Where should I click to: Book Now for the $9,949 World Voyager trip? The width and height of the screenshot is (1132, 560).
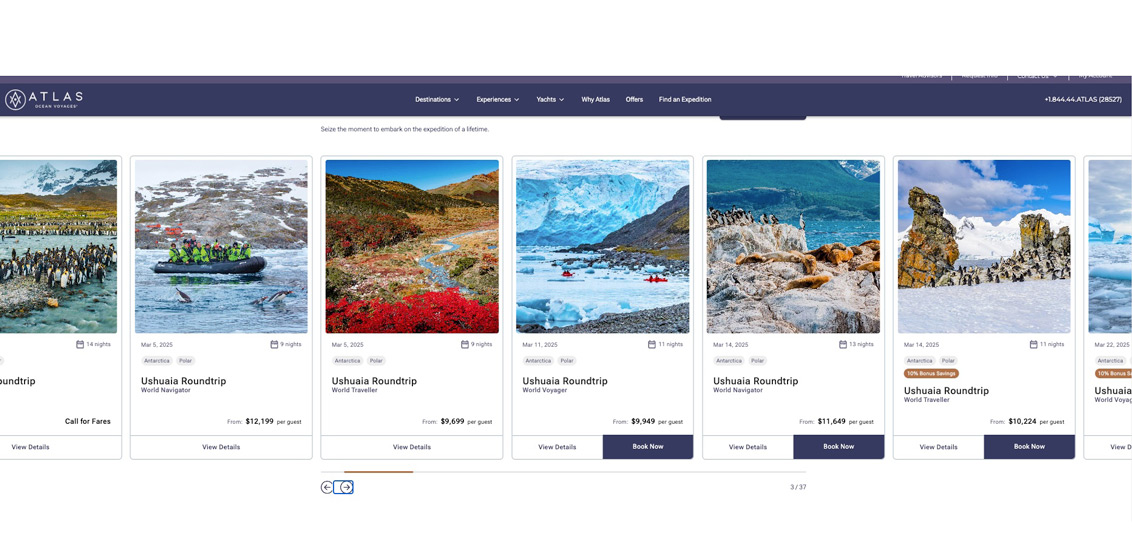tap(648, 447)
